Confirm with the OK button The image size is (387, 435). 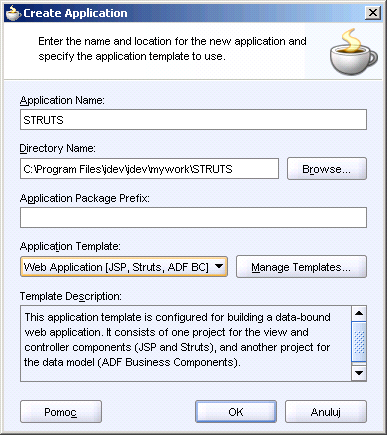[236, 412]
